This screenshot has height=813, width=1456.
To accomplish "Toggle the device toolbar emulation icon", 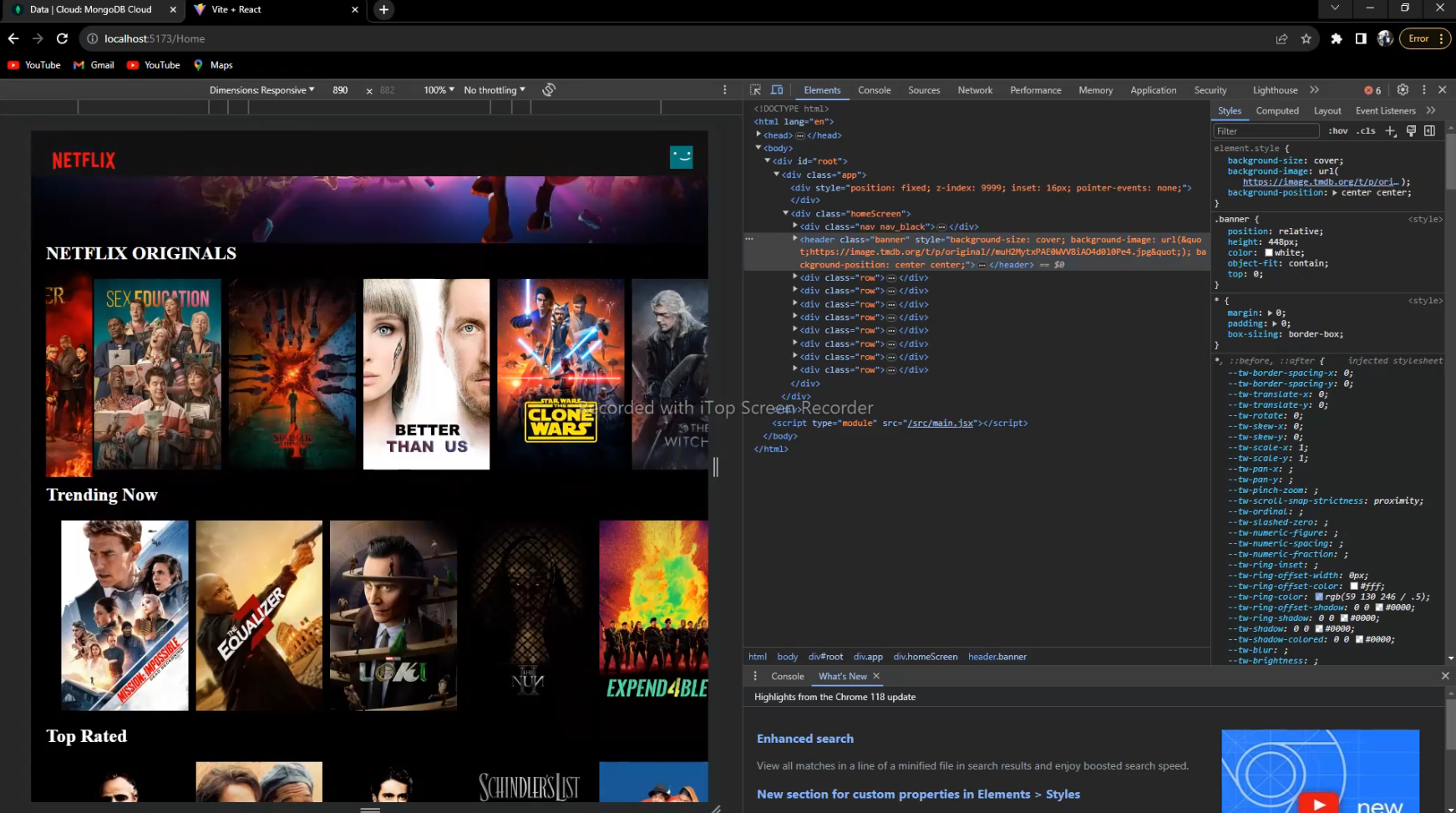I will pos(778,89).
